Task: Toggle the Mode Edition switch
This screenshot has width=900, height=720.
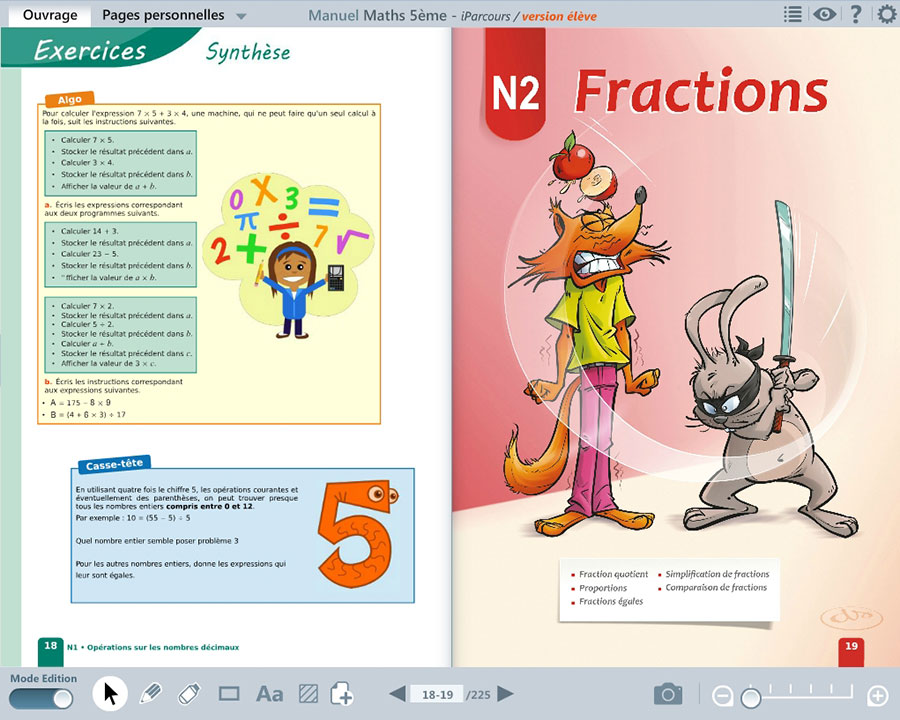Action: tap(41, 699)
